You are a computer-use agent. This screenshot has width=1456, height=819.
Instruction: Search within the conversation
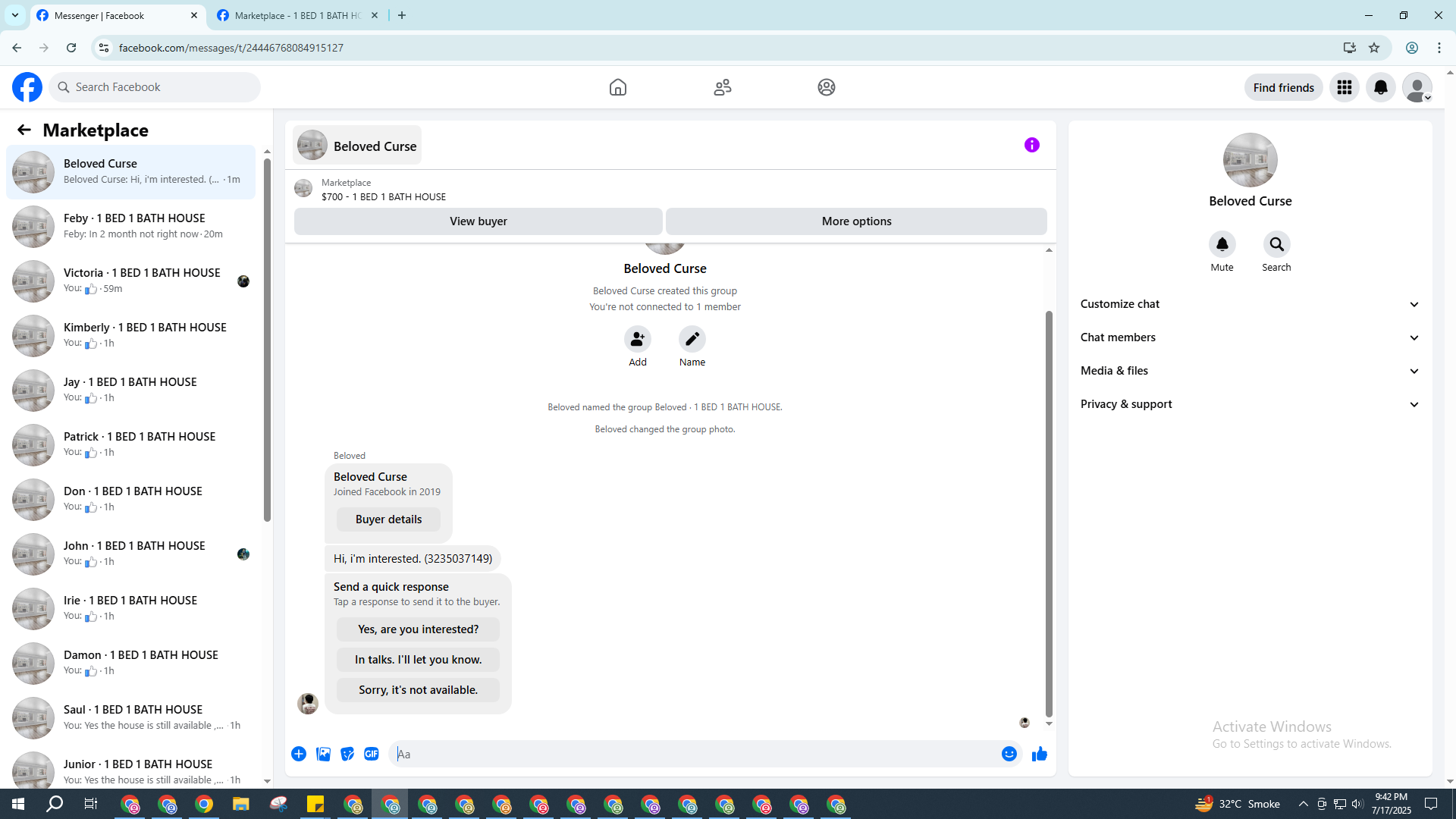point(1277,244)
